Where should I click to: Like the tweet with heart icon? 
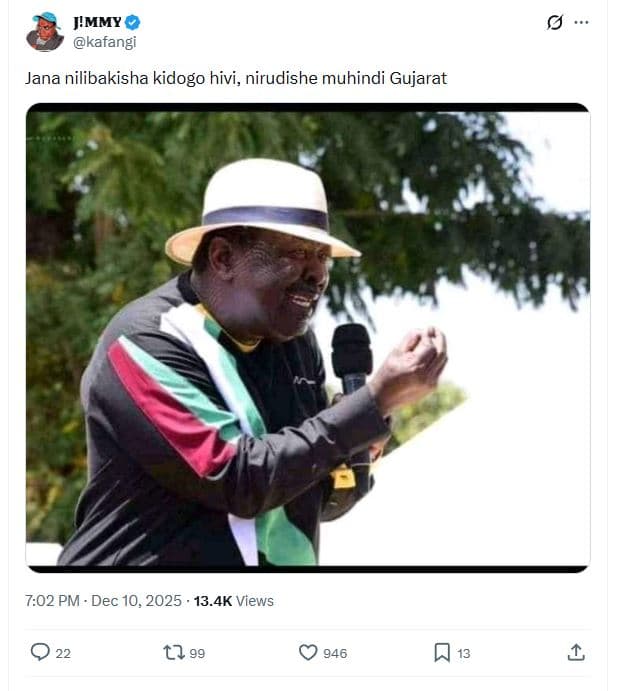[x=308, y=652]
